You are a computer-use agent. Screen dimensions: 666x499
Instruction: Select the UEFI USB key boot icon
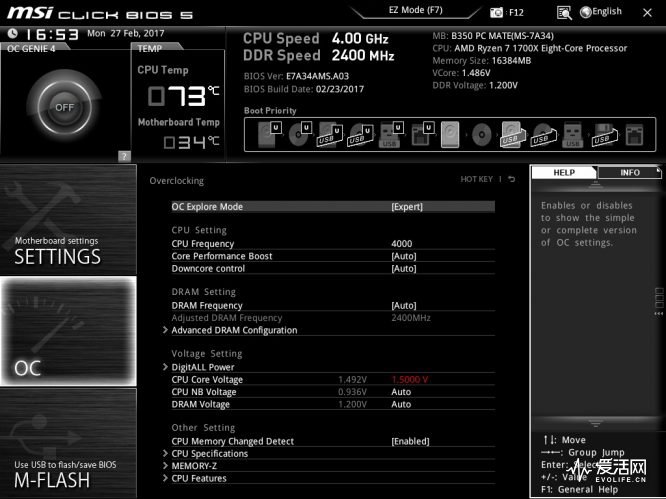click(391, 135)
